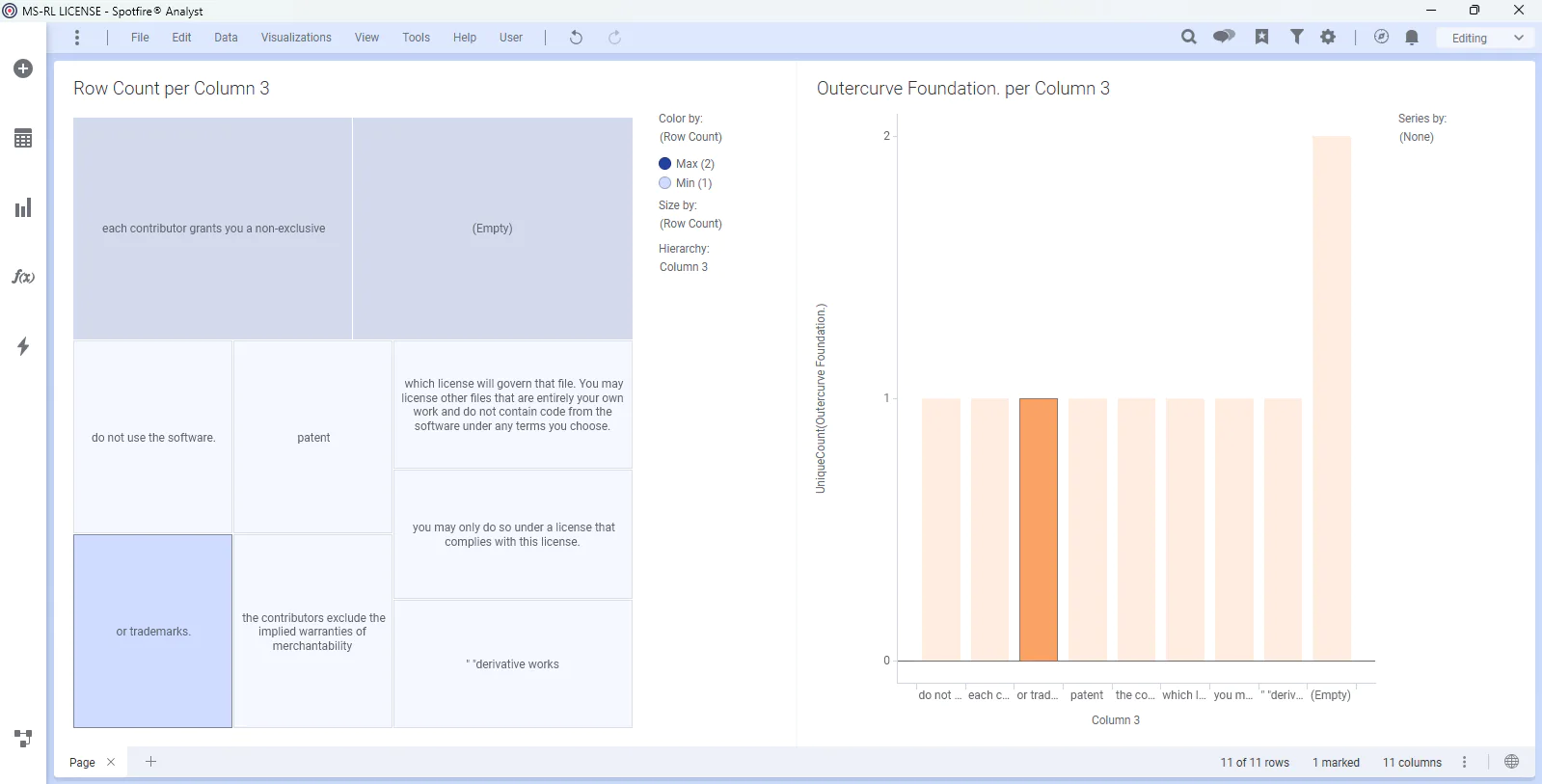Screen dimensions: 1542x784
Task: Open the Data canvas icon at sidebar bottom
Action: coord(23,739)
